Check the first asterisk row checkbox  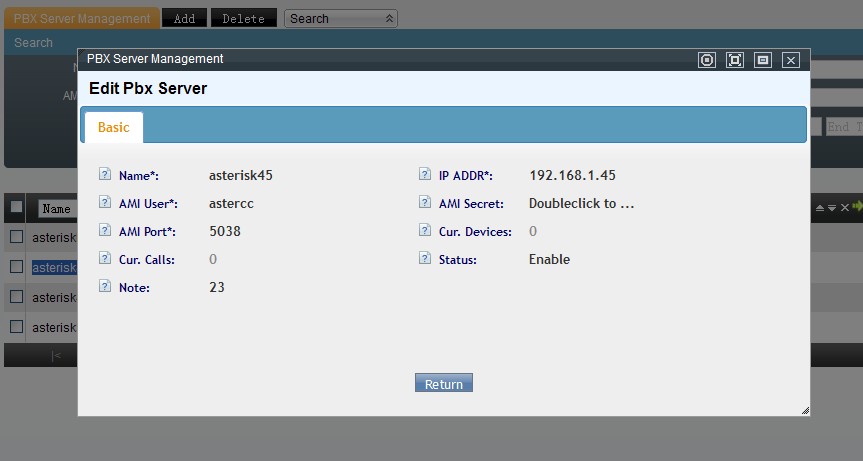pyautogui.click(x=16, y=237)
